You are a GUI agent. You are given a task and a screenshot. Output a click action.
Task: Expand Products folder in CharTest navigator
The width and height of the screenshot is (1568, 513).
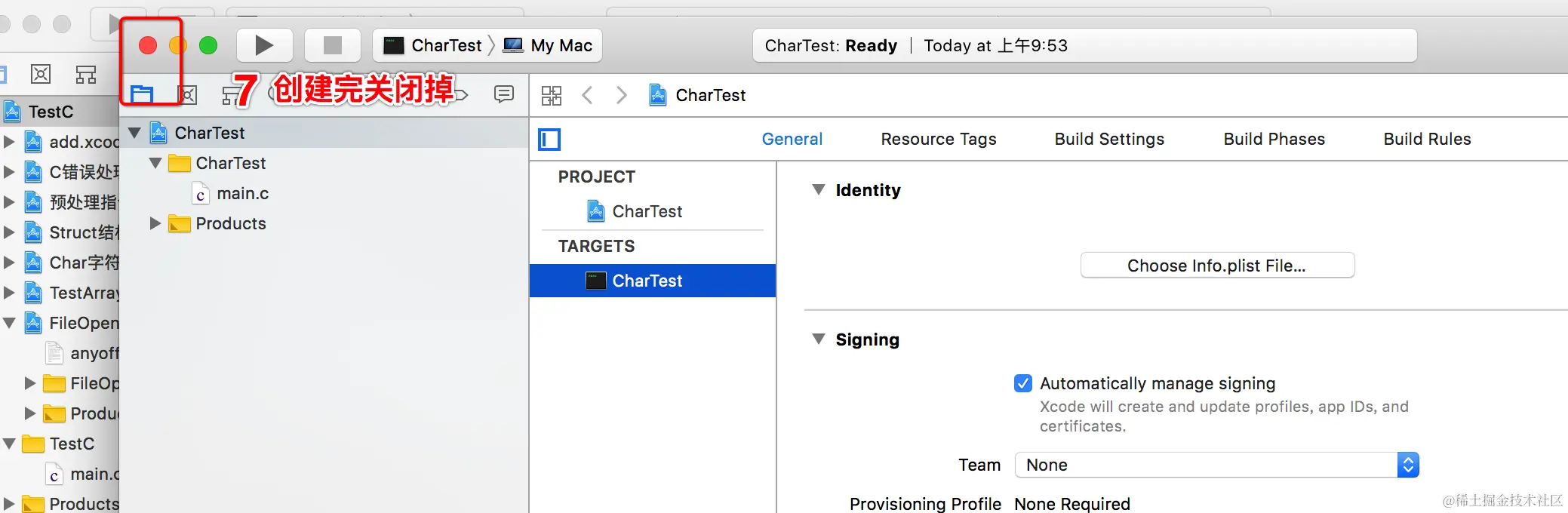click(x=155, y=223)
